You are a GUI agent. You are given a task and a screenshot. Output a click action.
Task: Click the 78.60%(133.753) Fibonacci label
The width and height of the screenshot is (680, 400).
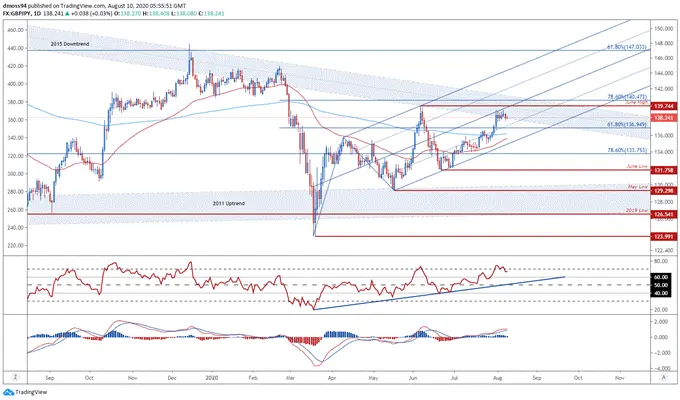(x=626, y=150)
